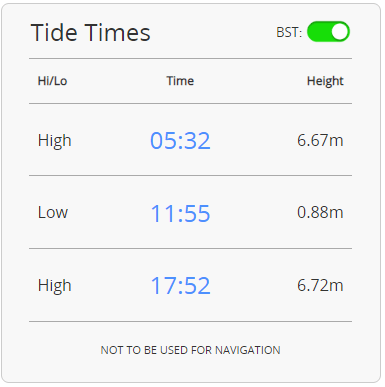Click the 6.72m height value
Screen dimensions: 385x387
(x=320, y=285)
